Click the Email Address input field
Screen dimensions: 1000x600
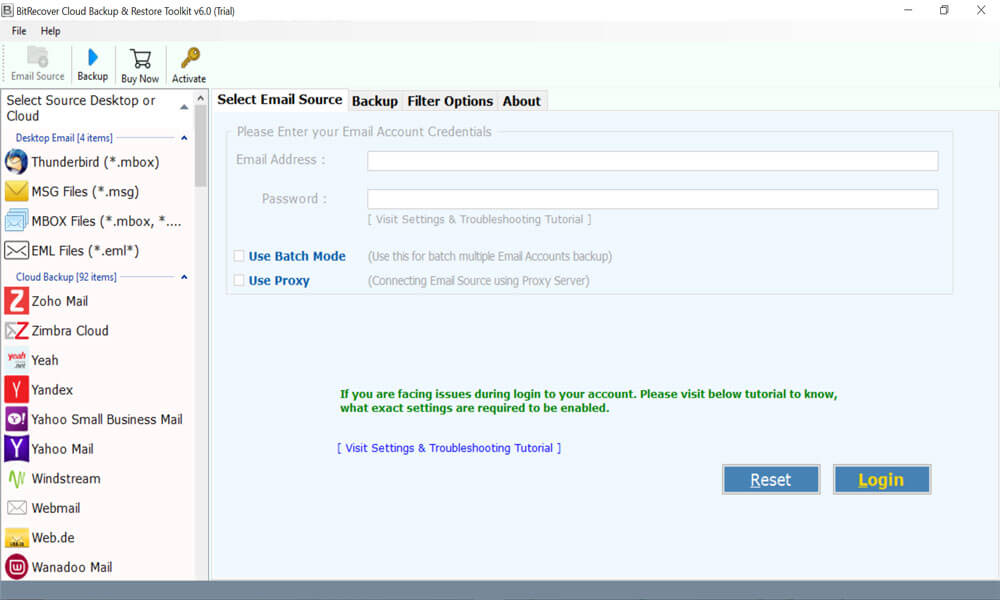(652, 161)
